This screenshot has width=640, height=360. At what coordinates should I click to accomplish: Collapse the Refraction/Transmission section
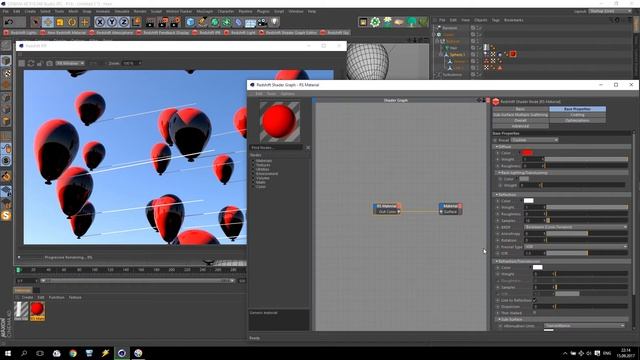(497, 261)
